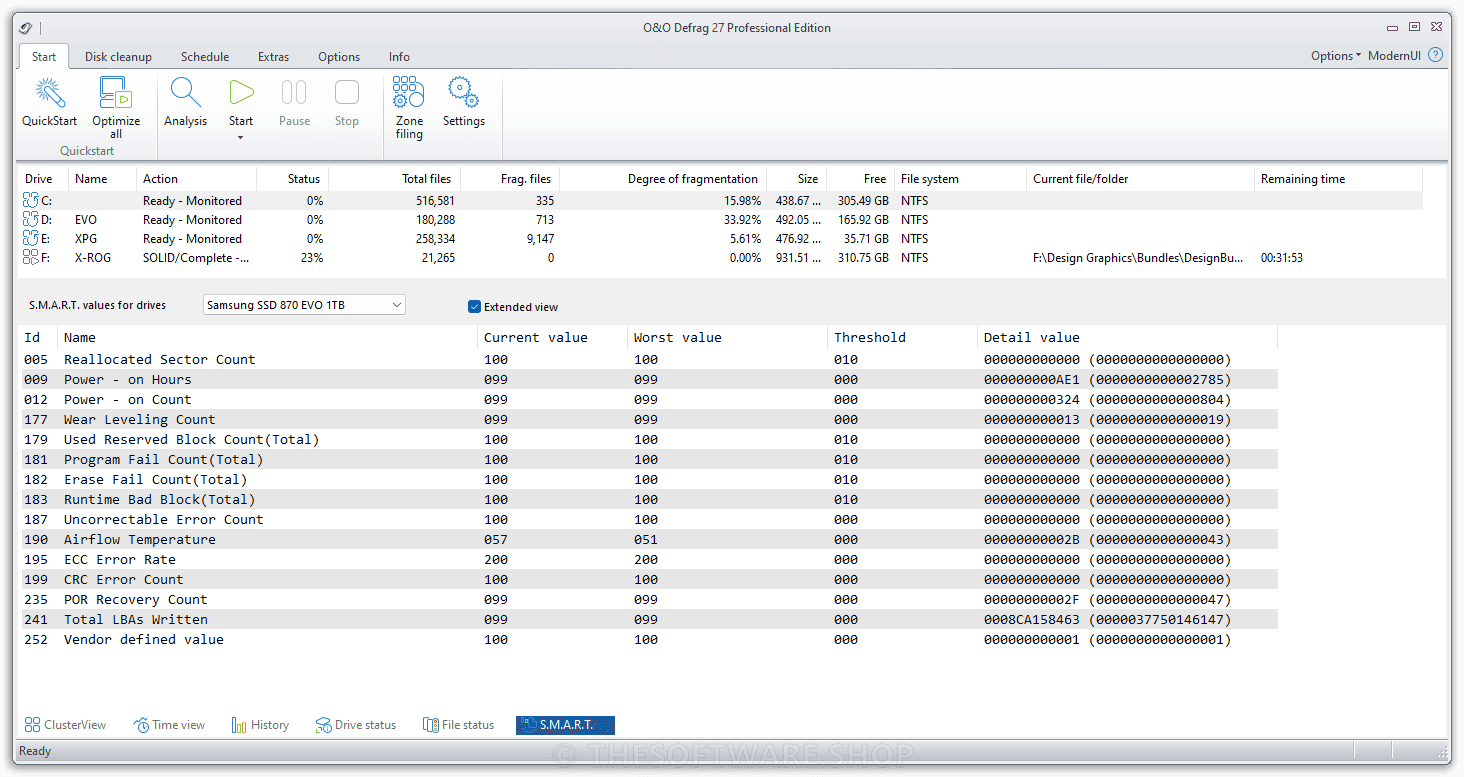Click the Pause icon

[x=294, y=93]
